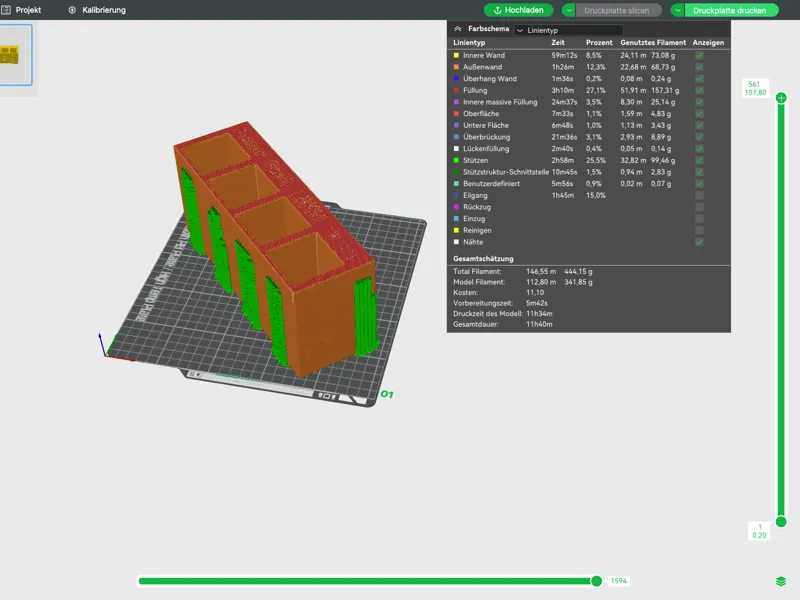Expand the arrow beside Druckplatte slicen
The height and width of the screenshot is (600, 800).
pyautogui.click(x=569, y=10)
